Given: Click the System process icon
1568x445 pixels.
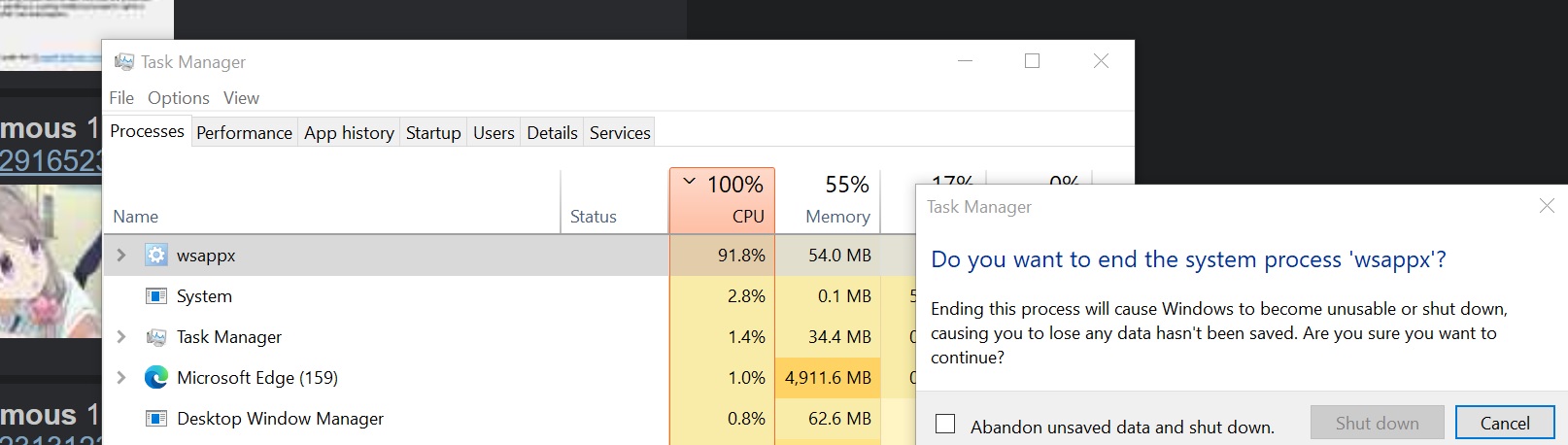Looking at the screenshot, I should click(155, 296).
